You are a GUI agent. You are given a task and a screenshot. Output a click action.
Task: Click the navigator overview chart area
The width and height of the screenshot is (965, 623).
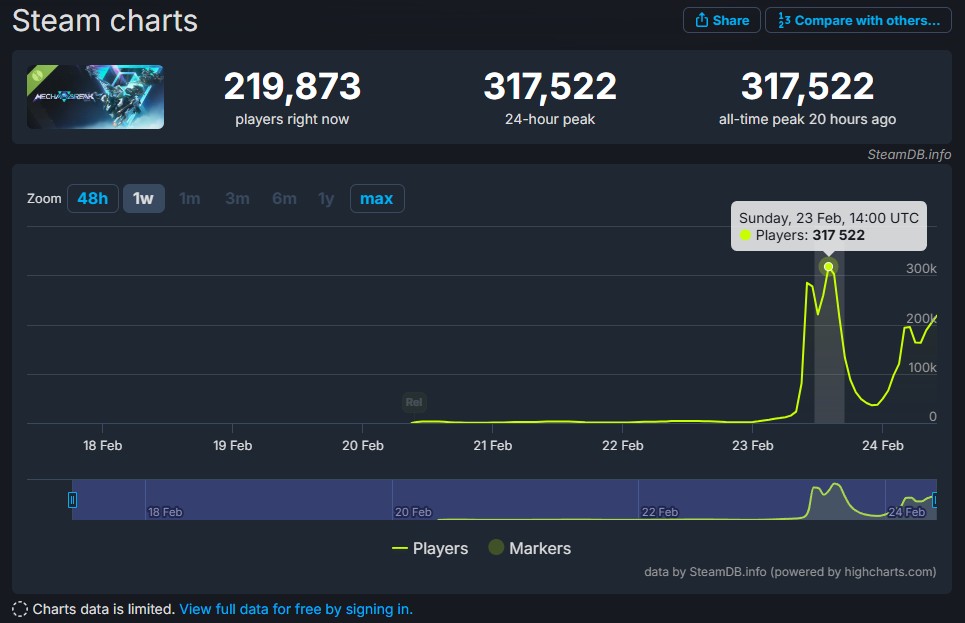504,499
